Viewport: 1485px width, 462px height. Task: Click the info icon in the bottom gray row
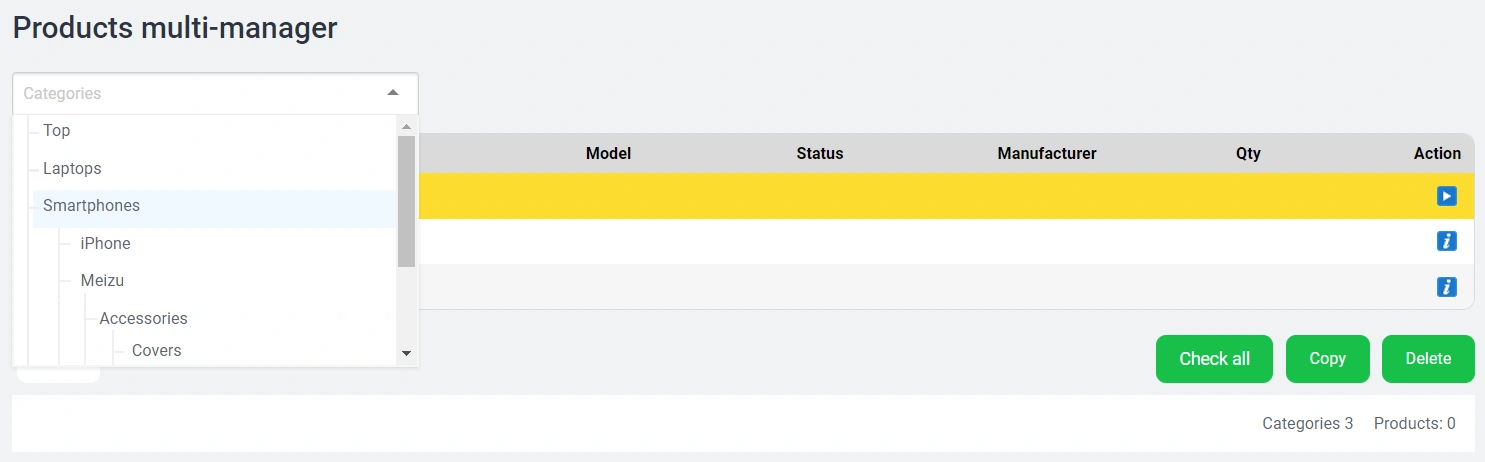[1446, 287]
